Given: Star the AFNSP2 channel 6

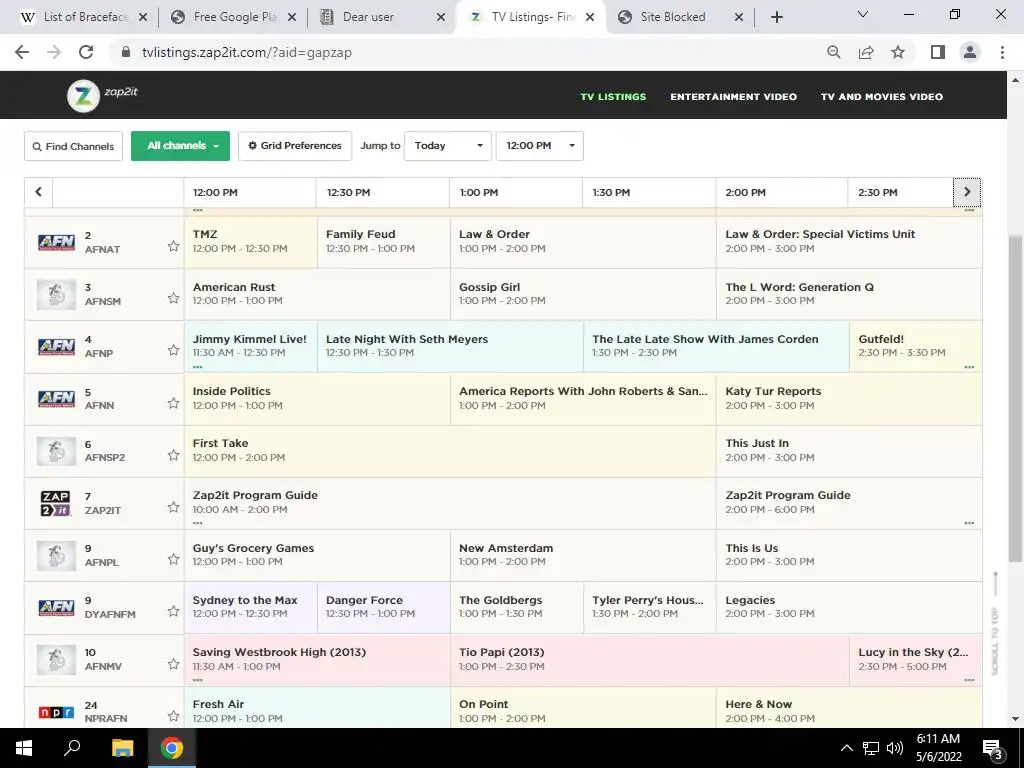Looking at the screenshot, I should coord(173,455).
